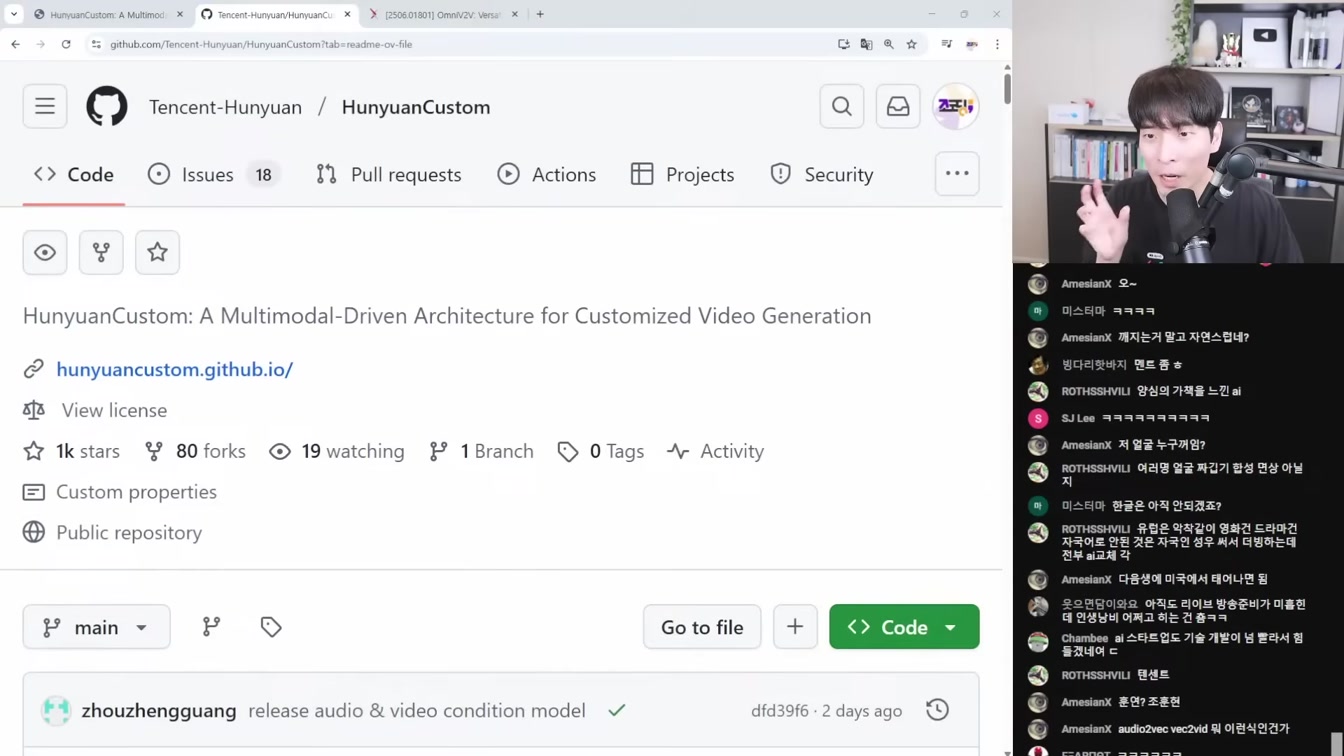1344x756 pixels.
Task: Open a new browser tab
Action: (540, 15)
